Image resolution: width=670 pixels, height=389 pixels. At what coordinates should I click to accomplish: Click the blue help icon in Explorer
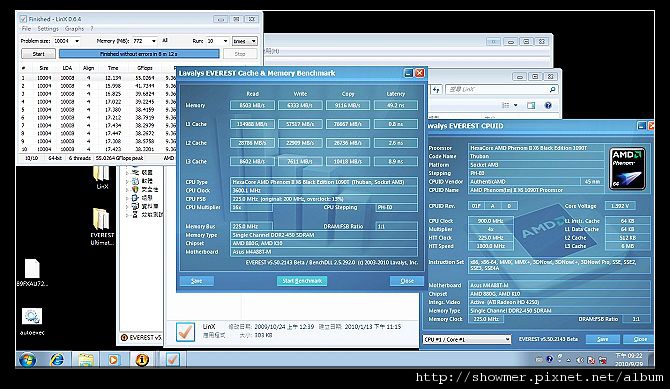(x=548, y=106)
